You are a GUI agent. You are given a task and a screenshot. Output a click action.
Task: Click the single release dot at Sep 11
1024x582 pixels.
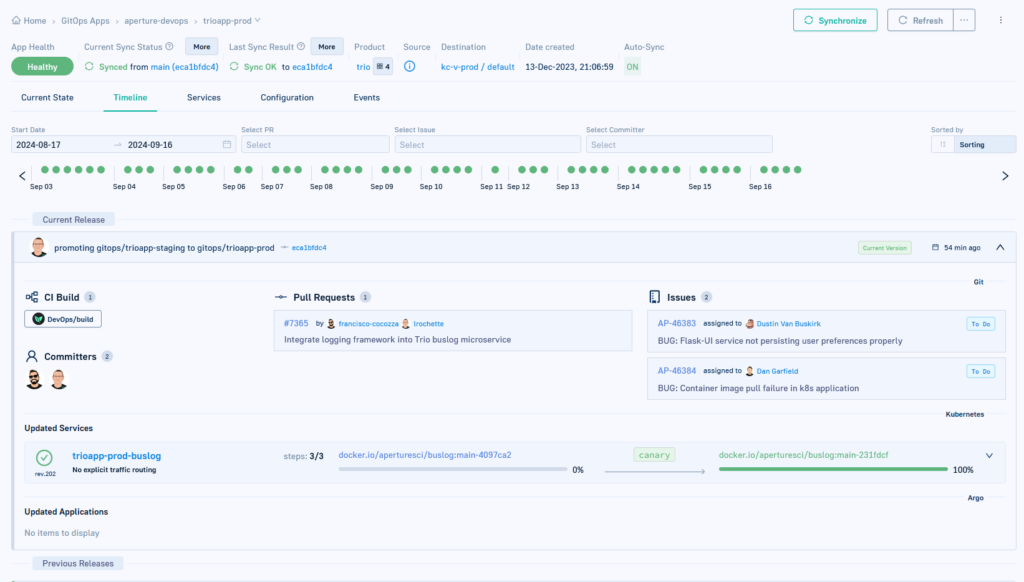[x=491, y=170]
